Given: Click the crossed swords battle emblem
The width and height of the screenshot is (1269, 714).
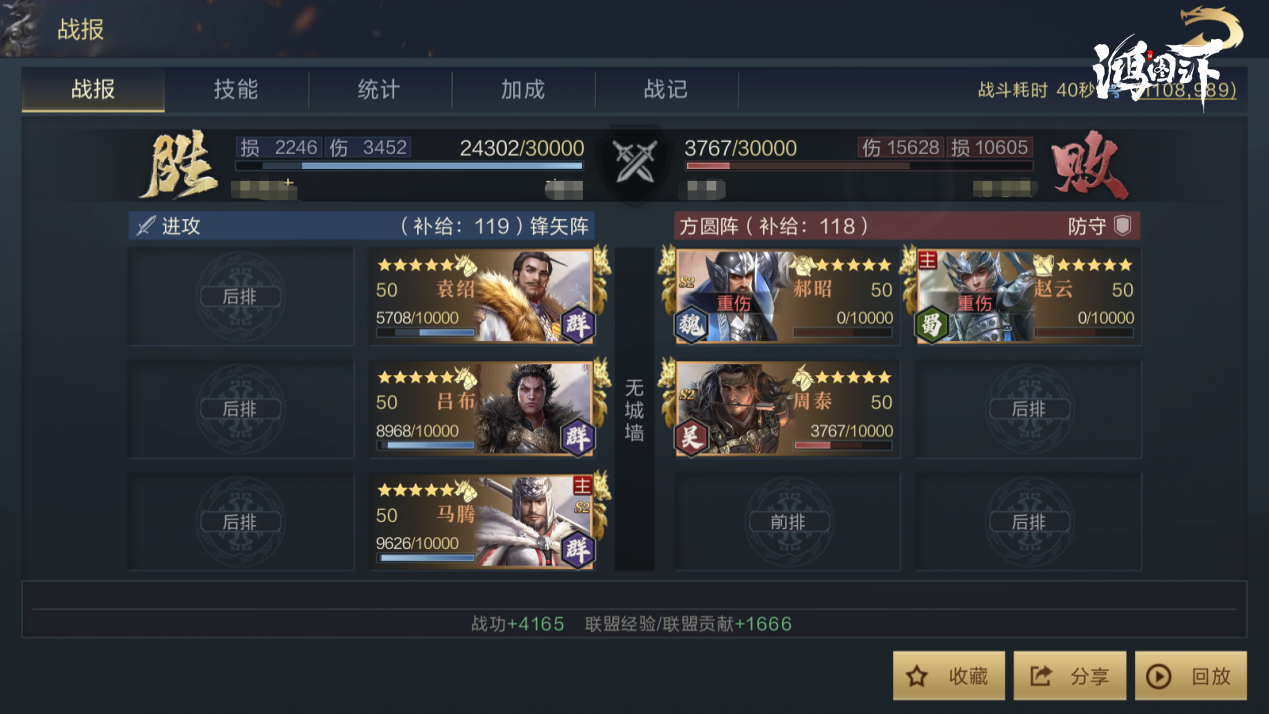Looking at the screenshot, I should pos(633,162).
